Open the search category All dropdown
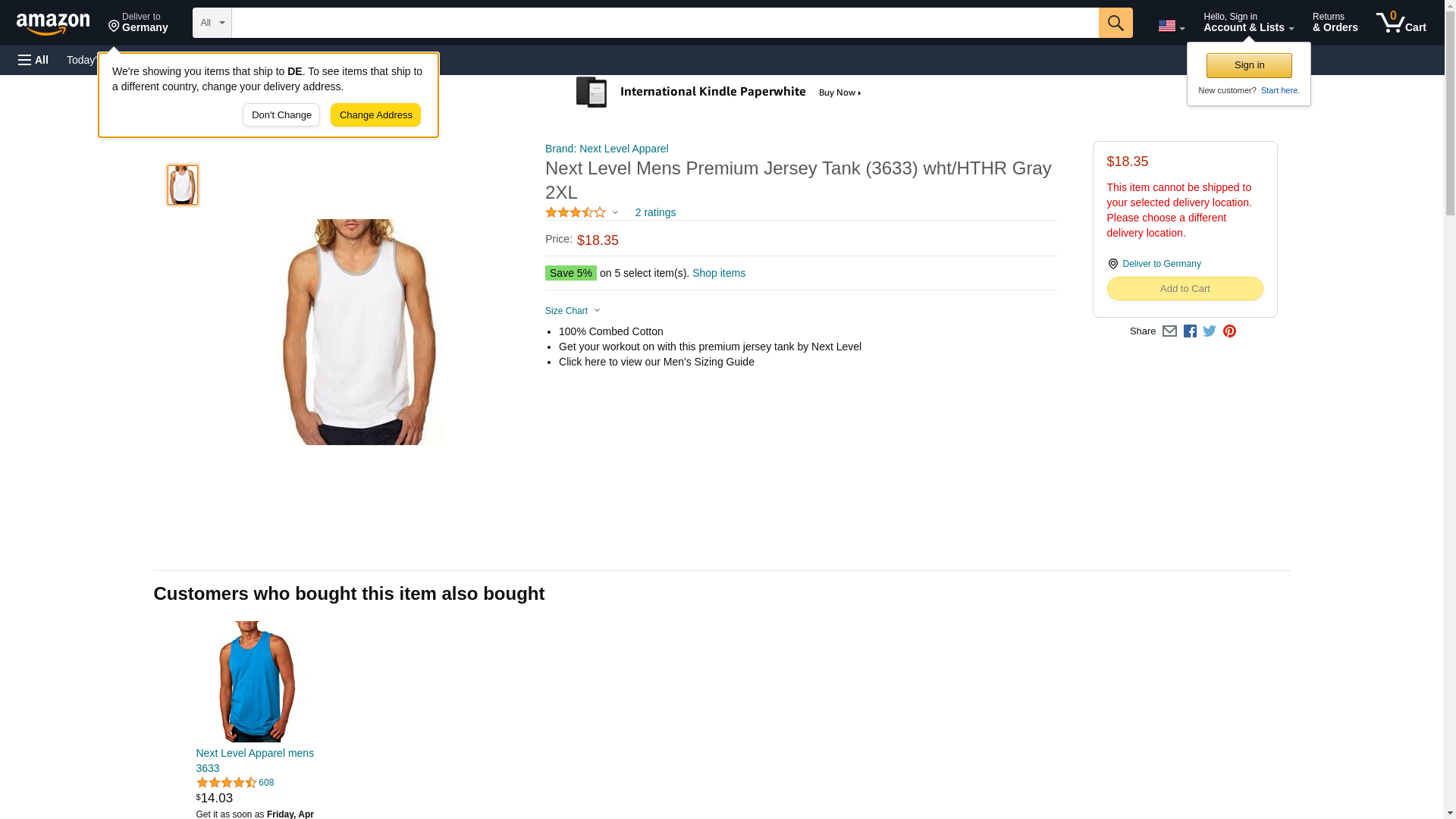Image resolution: width=1456 pixels, height=819 pixels. pyautogui.click(x=212, y=23)
